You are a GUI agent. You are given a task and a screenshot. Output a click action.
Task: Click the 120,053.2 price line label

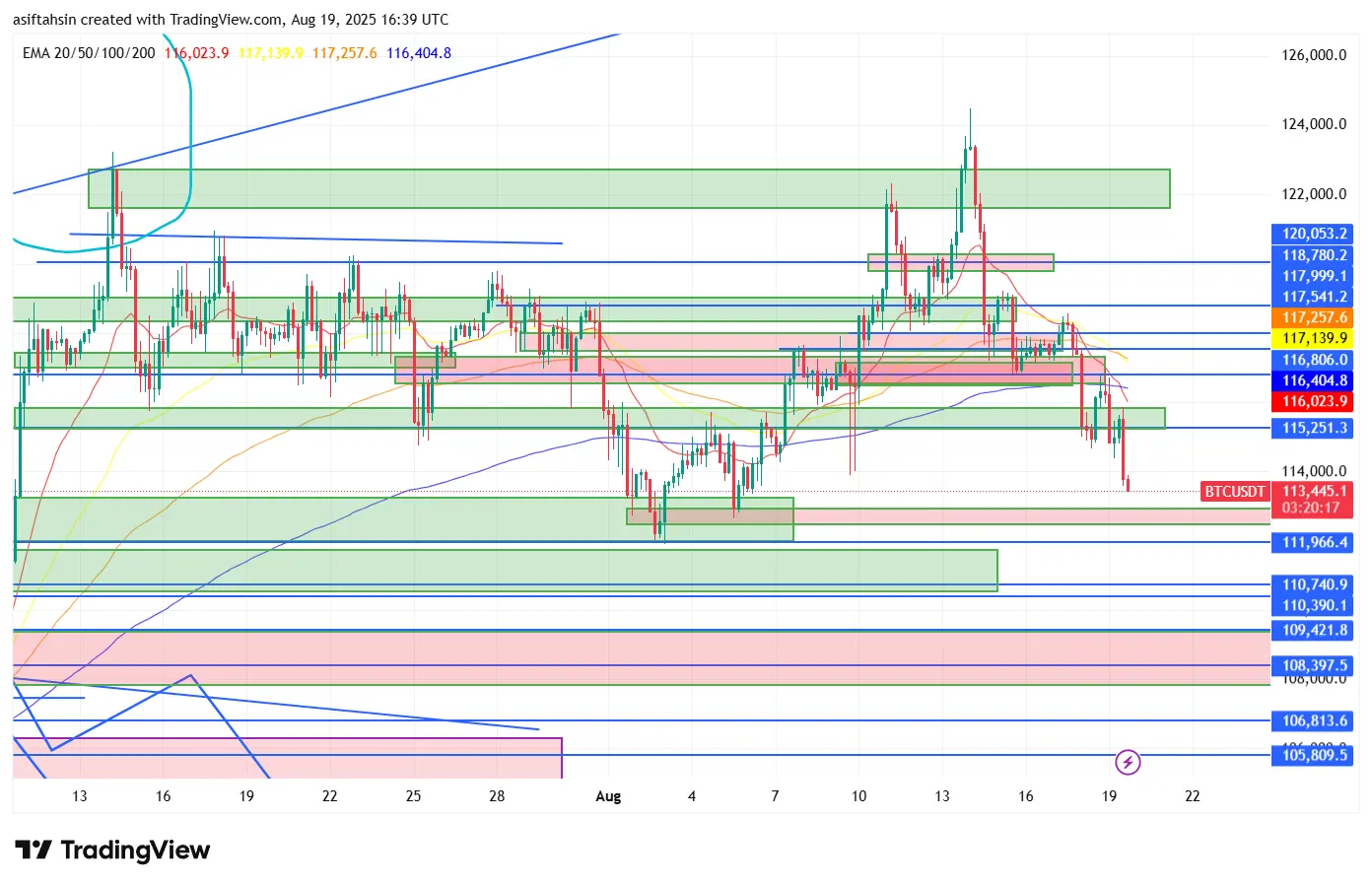tap(1313, 234)
